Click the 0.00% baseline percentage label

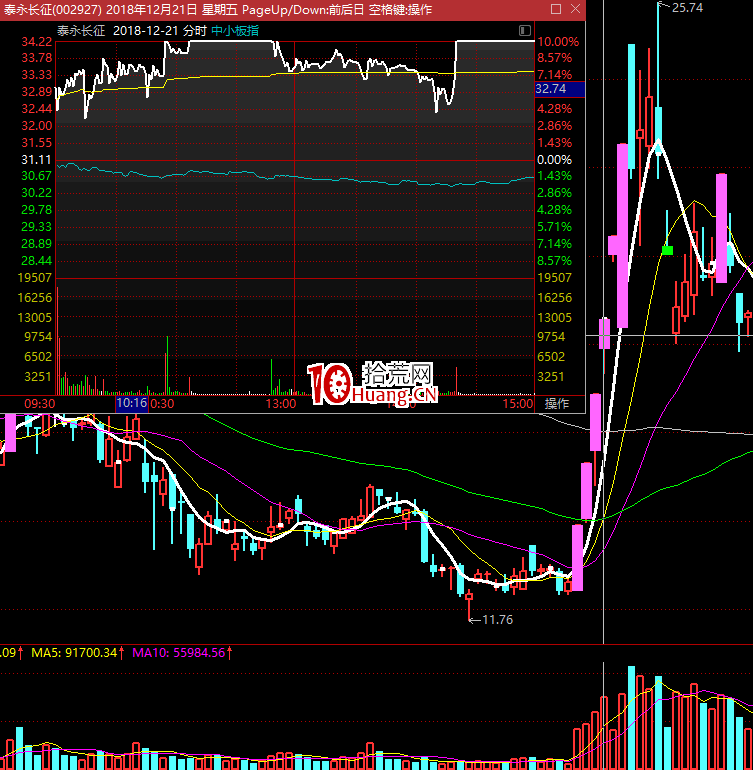555,160
